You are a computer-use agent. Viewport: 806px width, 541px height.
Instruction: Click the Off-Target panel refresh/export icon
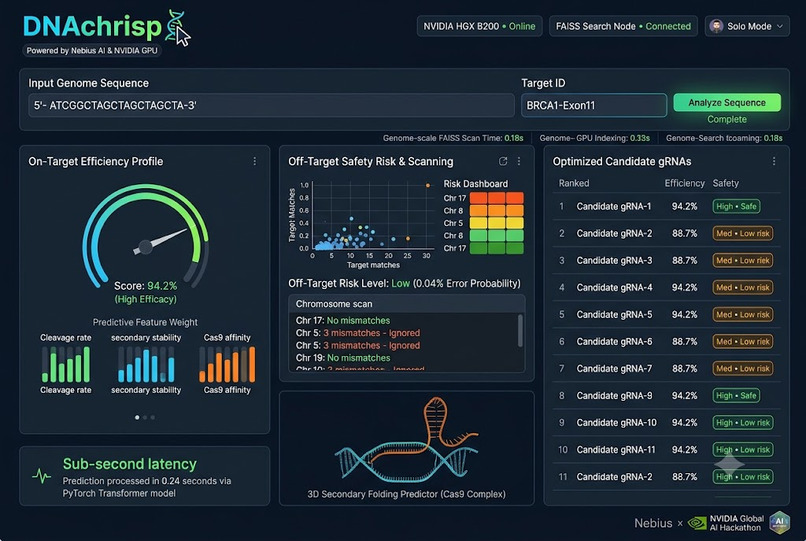click(x=503, y=161)
